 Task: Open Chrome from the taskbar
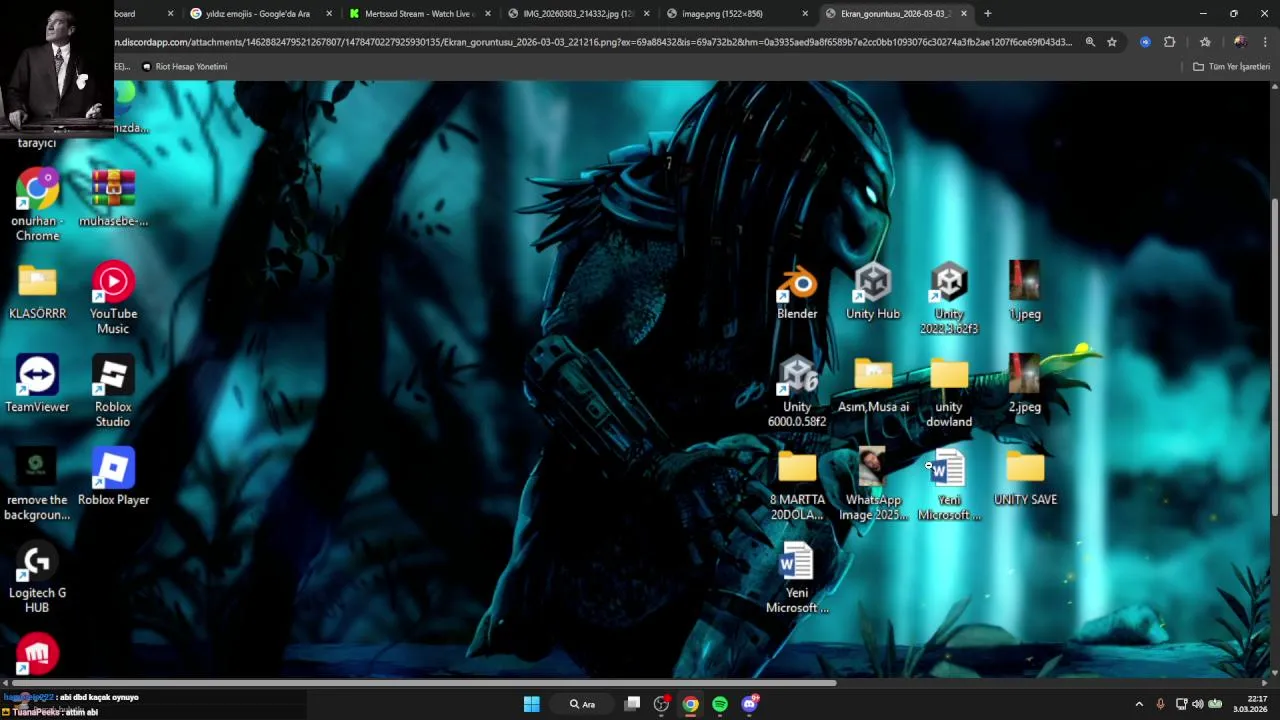click(x=690, y=704)
